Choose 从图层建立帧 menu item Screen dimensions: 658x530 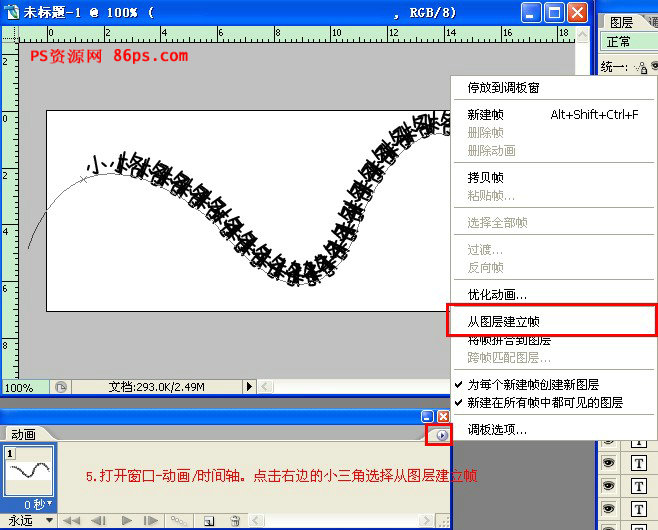click(552, 321)
